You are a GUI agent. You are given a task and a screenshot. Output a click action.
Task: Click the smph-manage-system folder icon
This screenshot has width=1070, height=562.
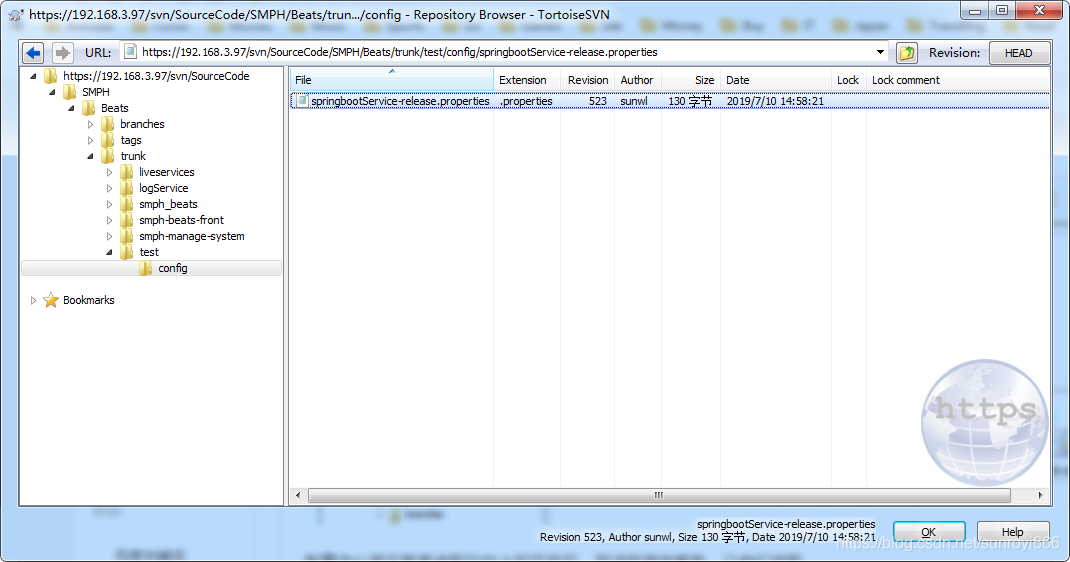click(127, 236)
